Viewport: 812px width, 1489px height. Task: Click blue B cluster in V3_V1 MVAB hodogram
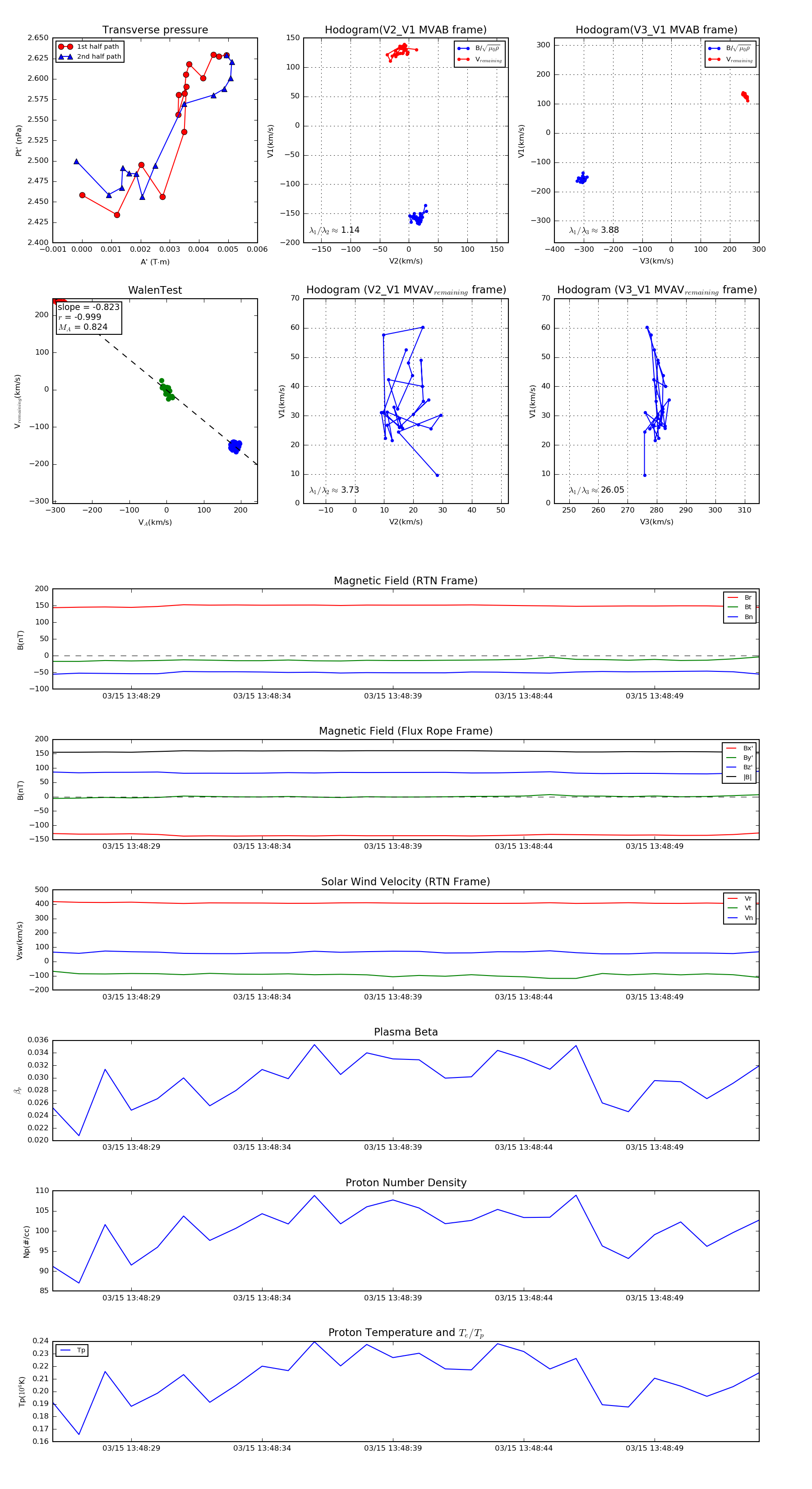tap(582, 179)
